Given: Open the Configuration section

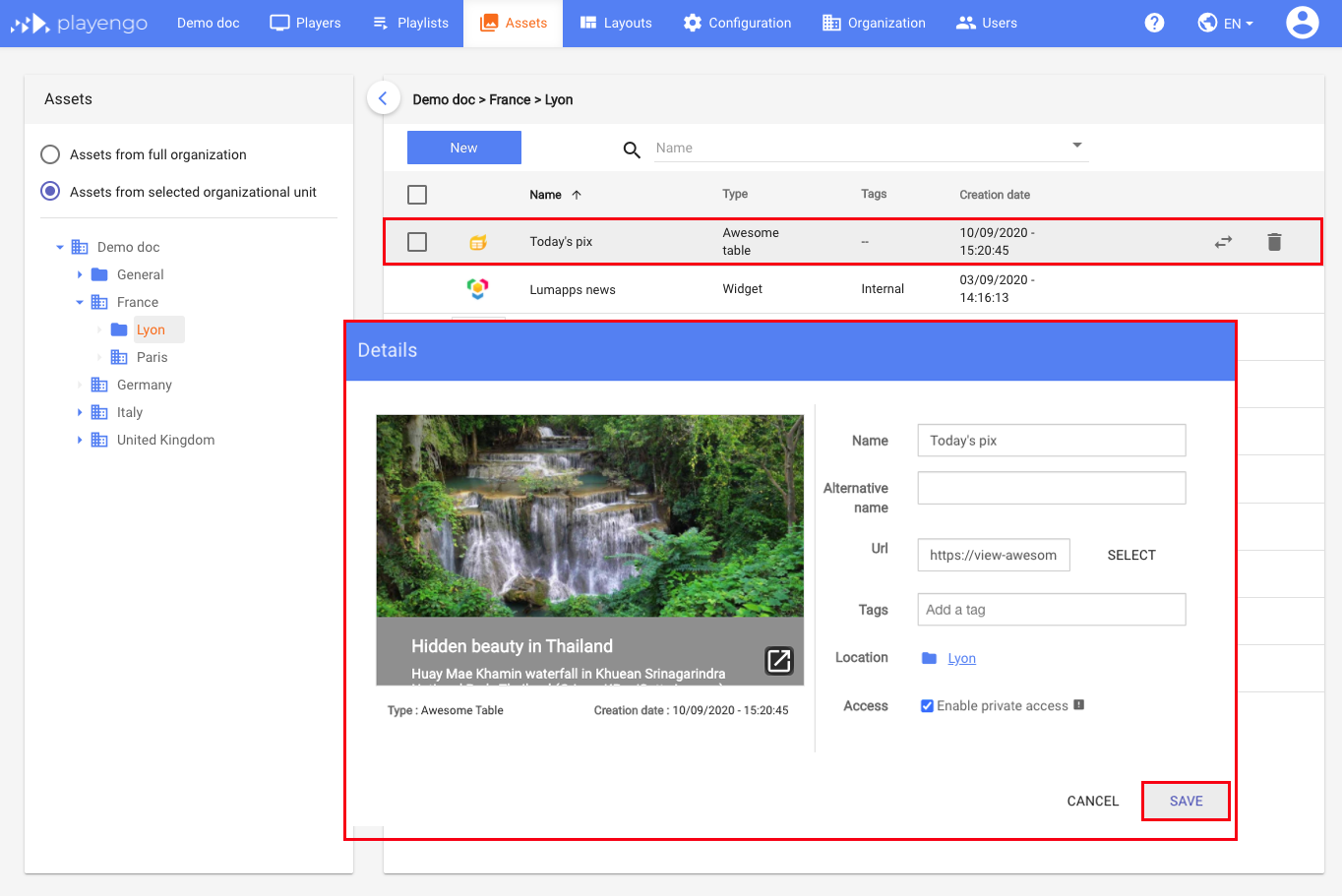Looking at the screenshot, I should tap(737, 22).
